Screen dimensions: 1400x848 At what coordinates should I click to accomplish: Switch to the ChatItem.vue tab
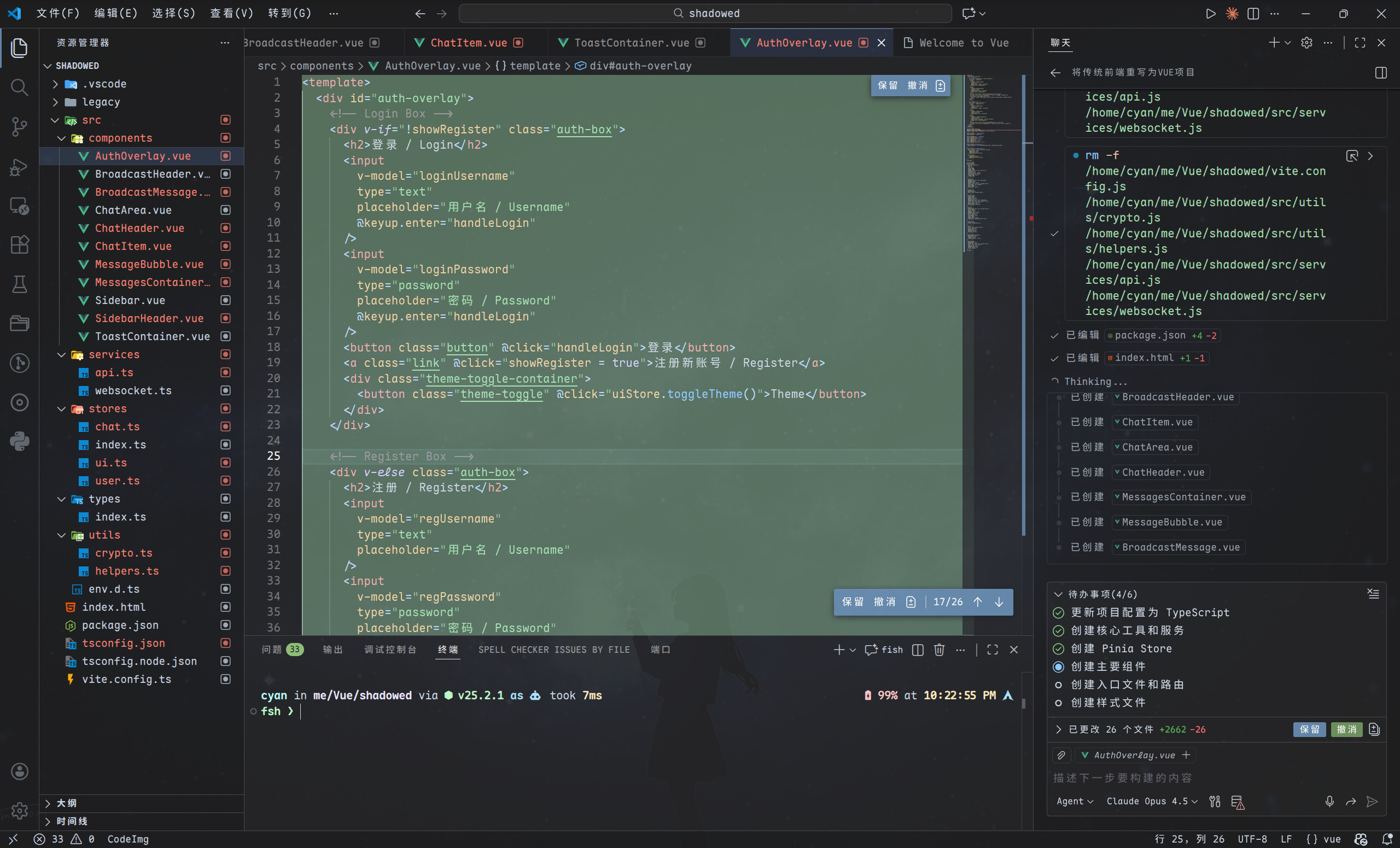coord(468,43)
